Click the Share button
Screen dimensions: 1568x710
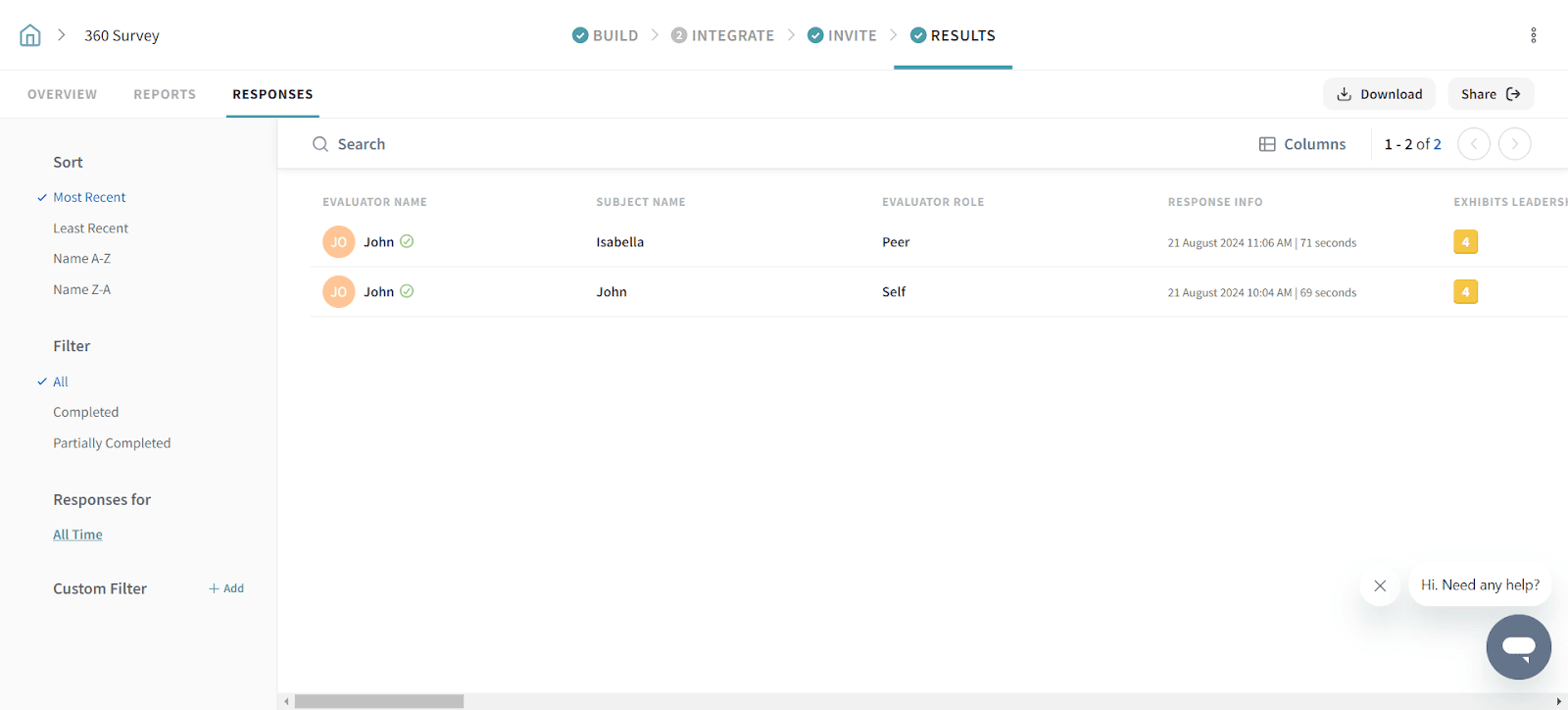pos(1490,94)
